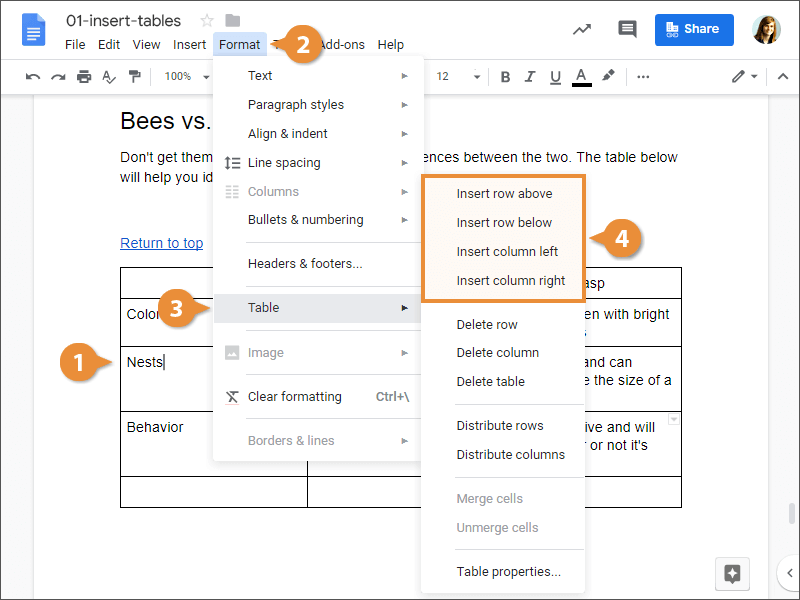
Task: Open the account profile picture
Action: click(x=766, y=30)
